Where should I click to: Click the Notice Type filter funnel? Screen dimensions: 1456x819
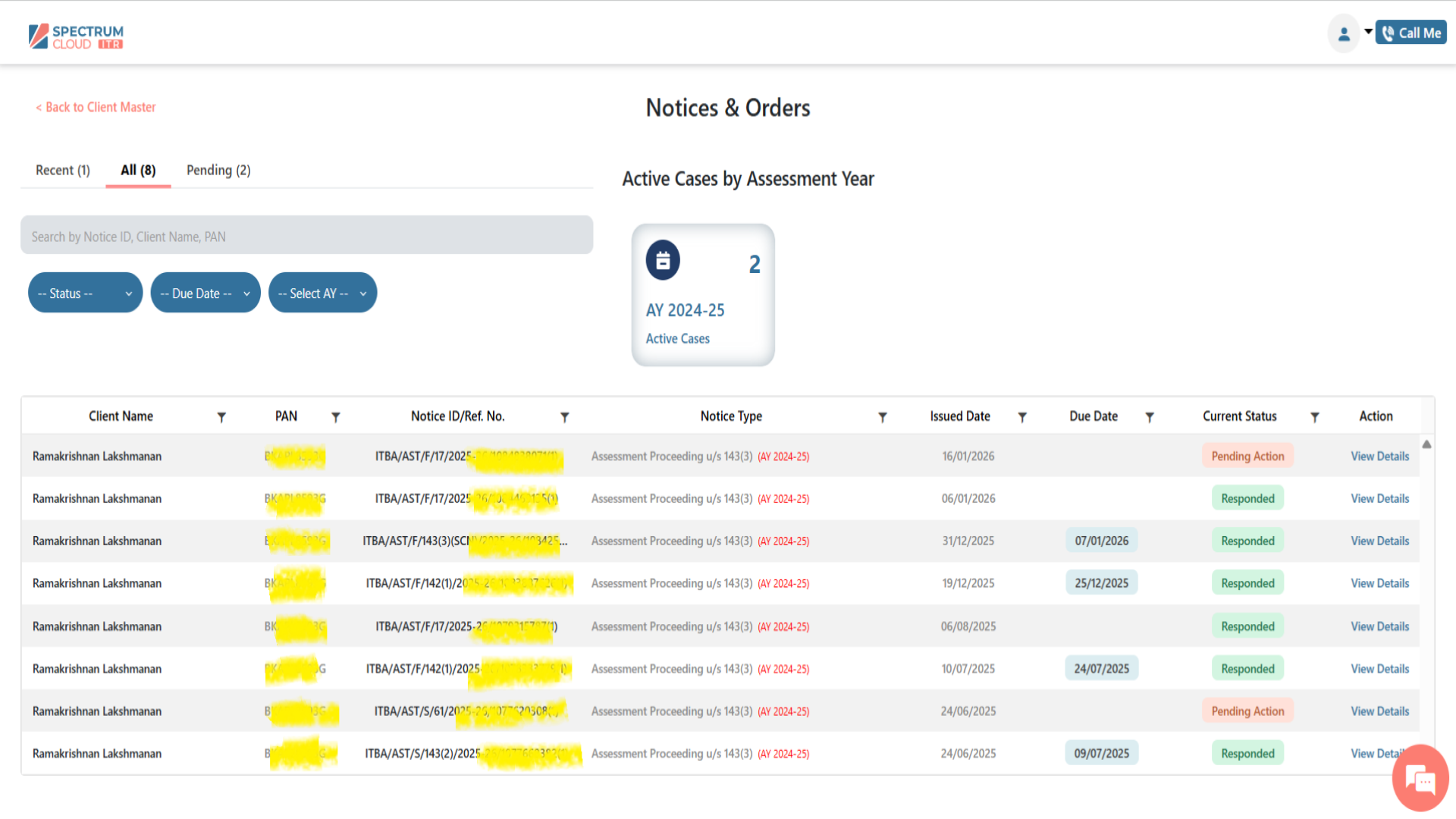pyautogui.click(x=883, y=417)
